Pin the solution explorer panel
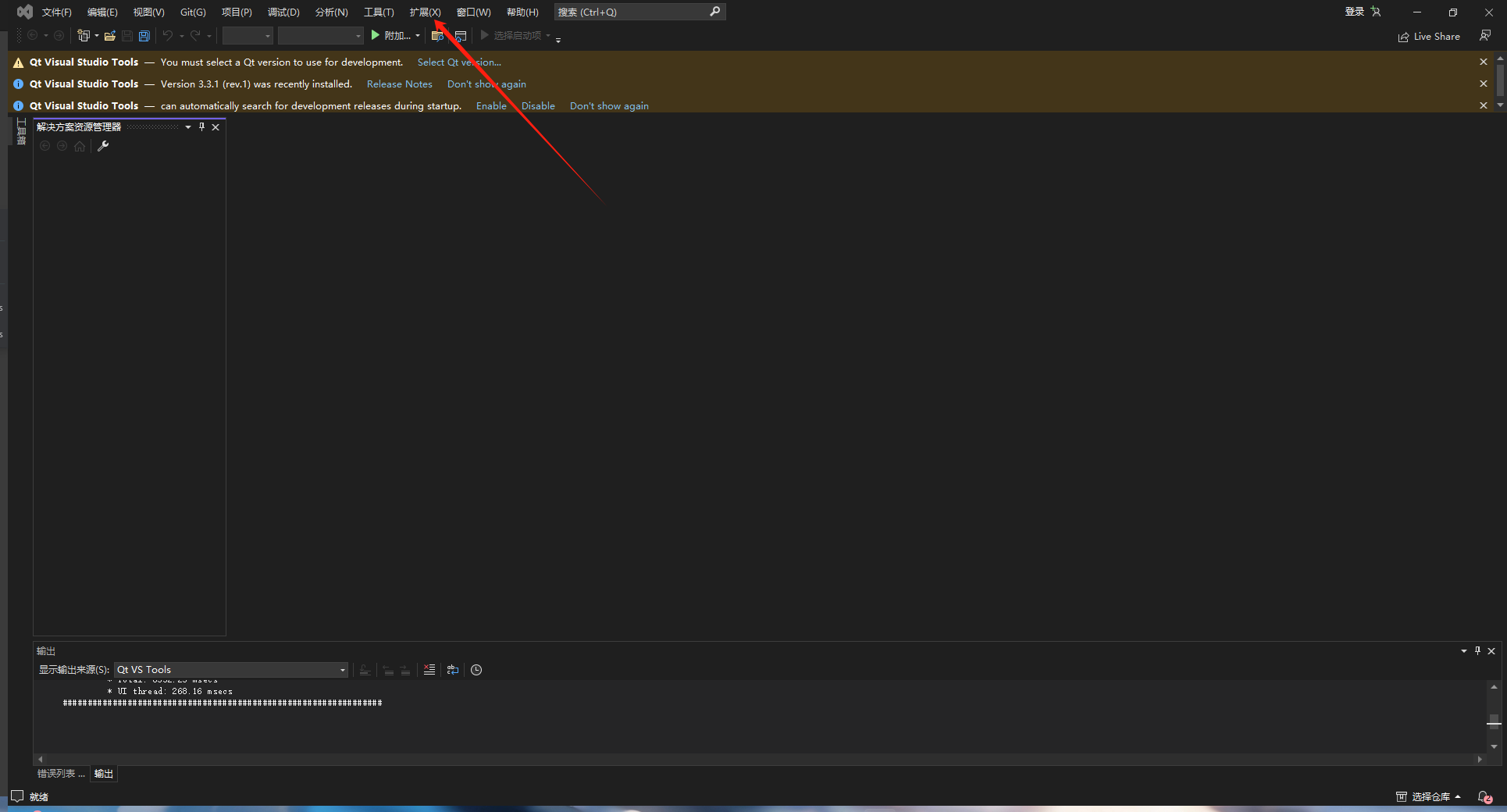The image size is (1507, 812). [201, 126]
